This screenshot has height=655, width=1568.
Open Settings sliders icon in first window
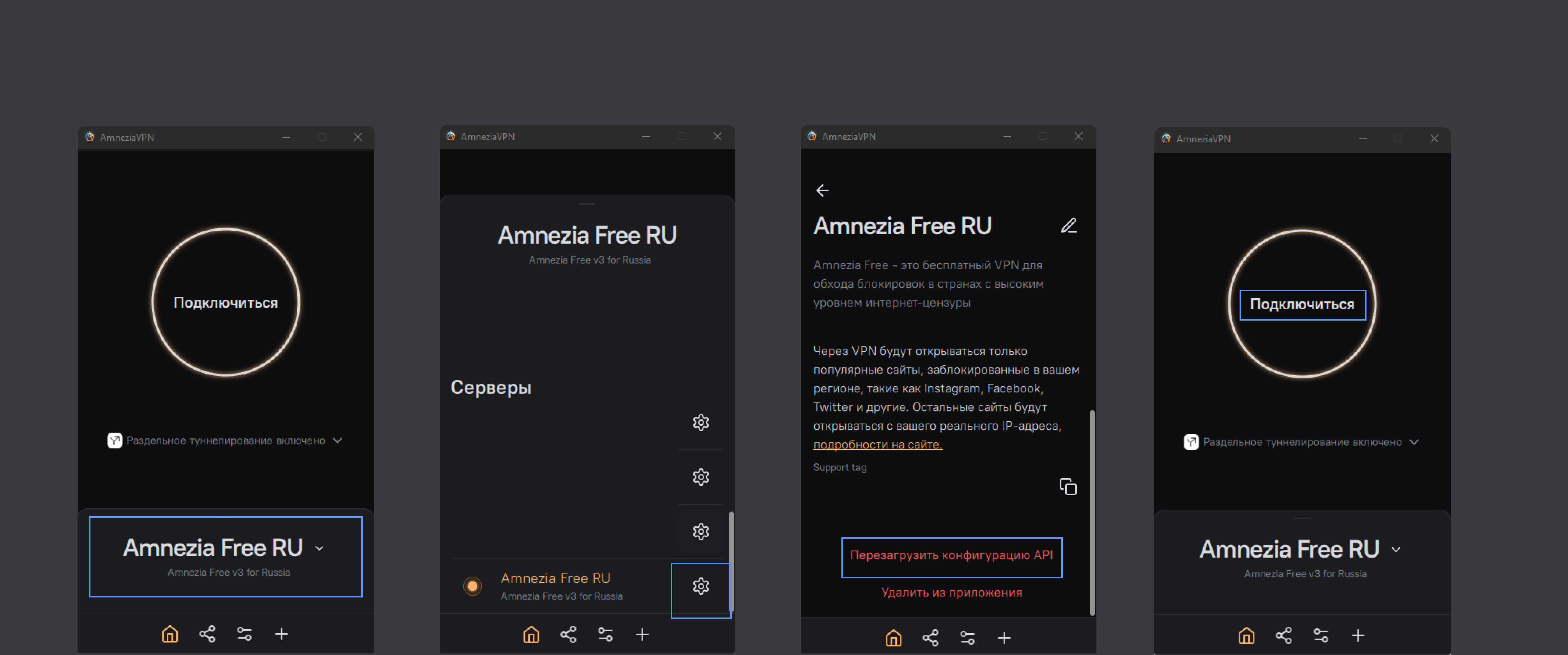pos(244,634)
